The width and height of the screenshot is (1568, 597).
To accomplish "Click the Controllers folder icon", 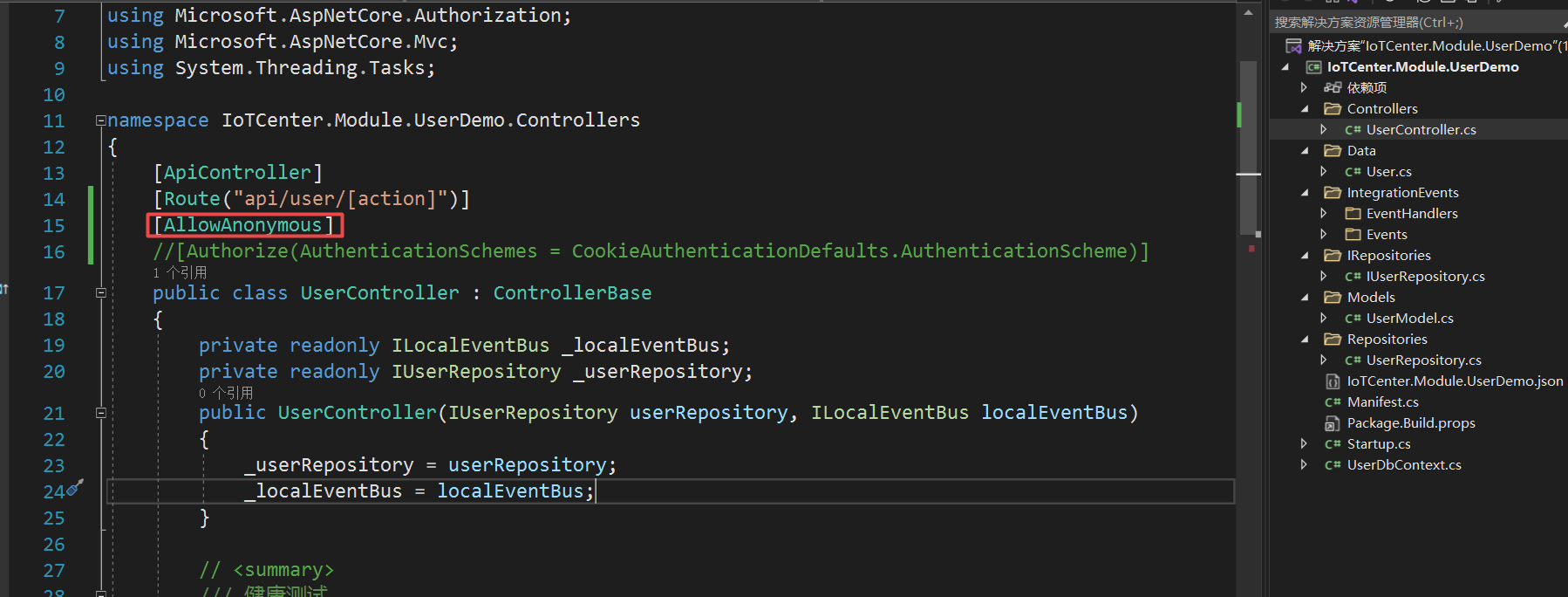I will [x=1332, y=109].
